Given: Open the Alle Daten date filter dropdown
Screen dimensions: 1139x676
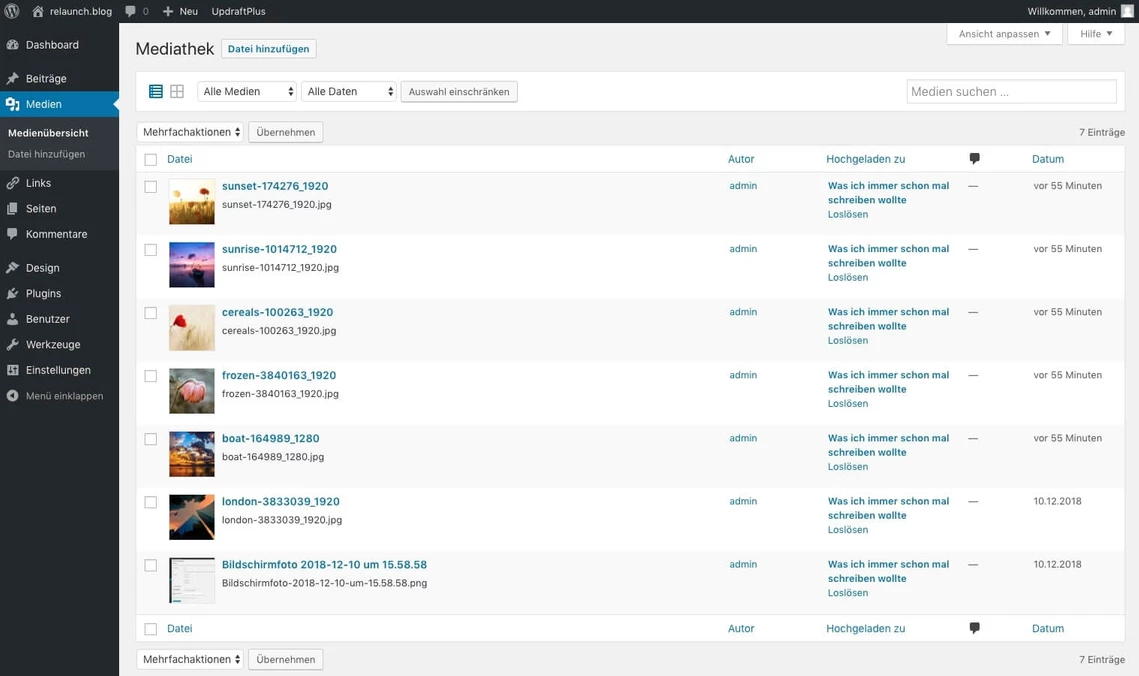Looking at the screenshot, I should 348,90.
